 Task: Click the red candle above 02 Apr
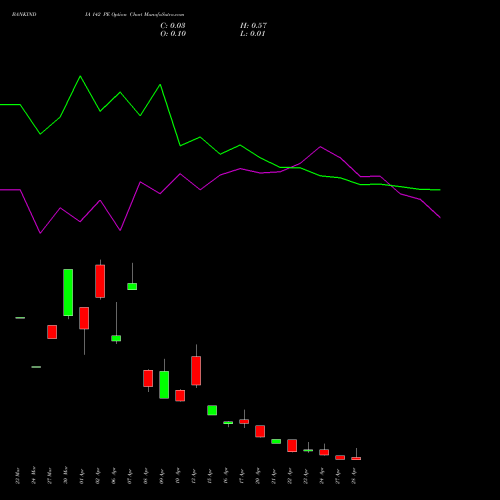(100, 281)
